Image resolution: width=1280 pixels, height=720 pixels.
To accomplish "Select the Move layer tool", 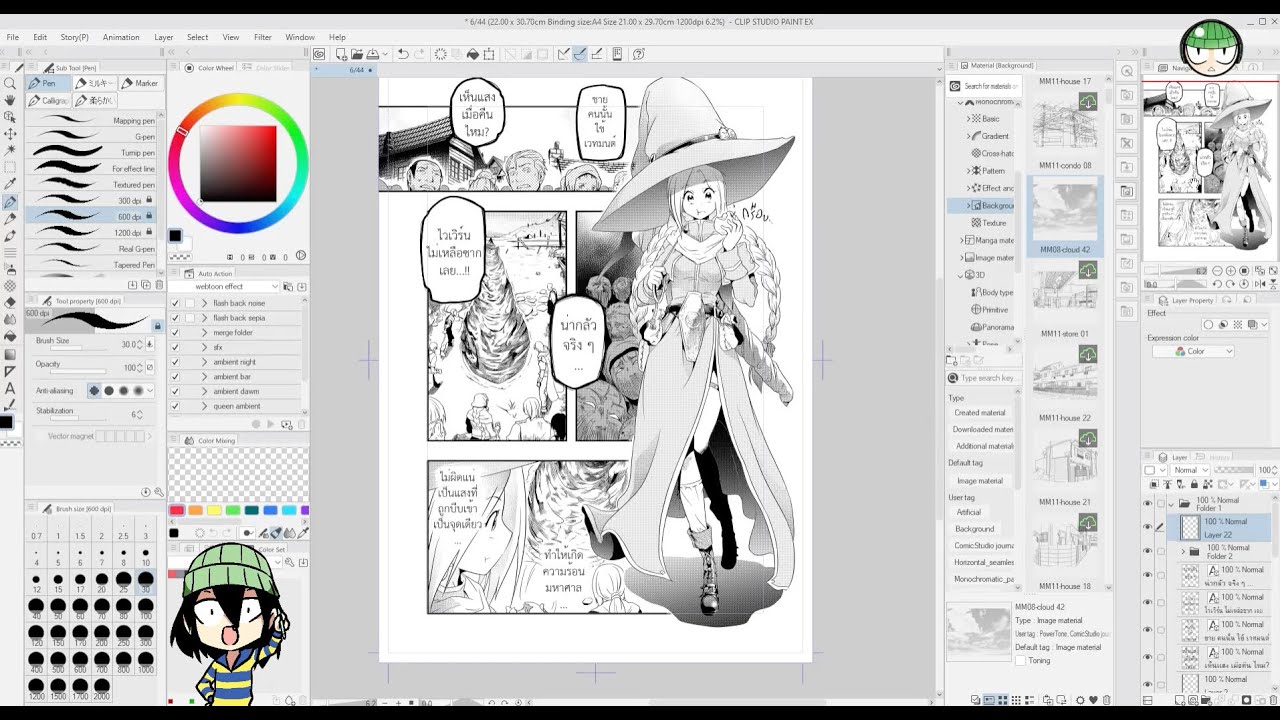I will click(x=10, y=134).
